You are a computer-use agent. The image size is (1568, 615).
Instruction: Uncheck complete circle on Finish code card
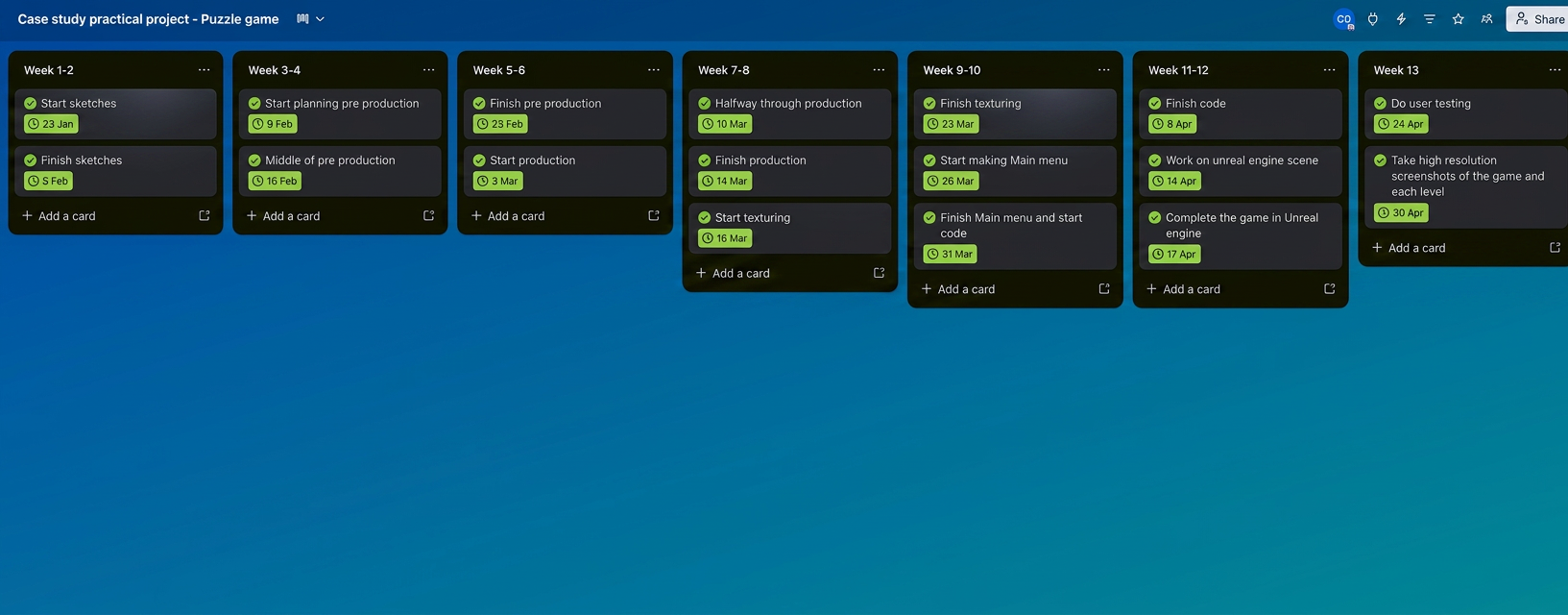coord(1155,104)
